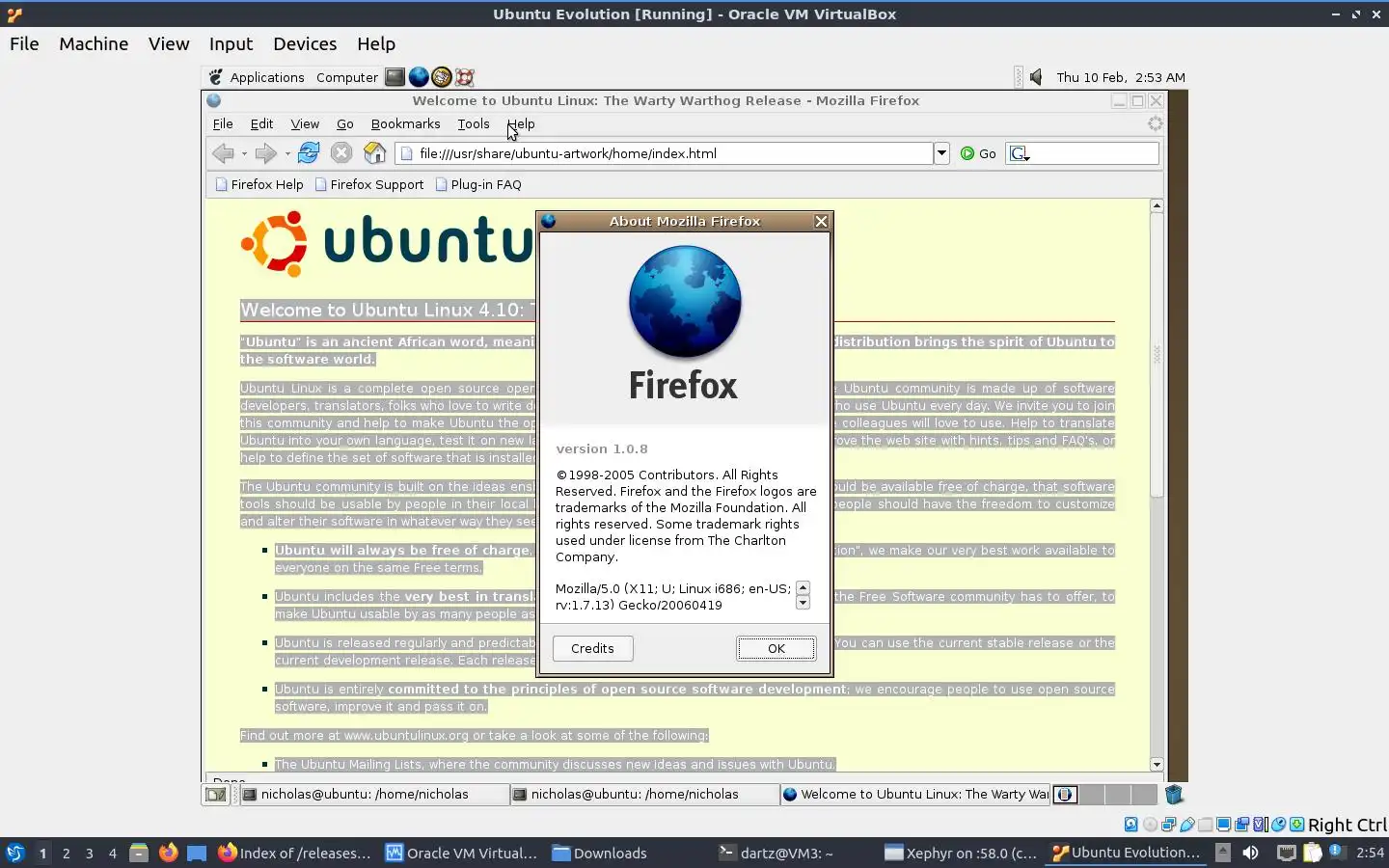
Task: Open host start menu icon in taskbar
Action: (x=15, y=853)
